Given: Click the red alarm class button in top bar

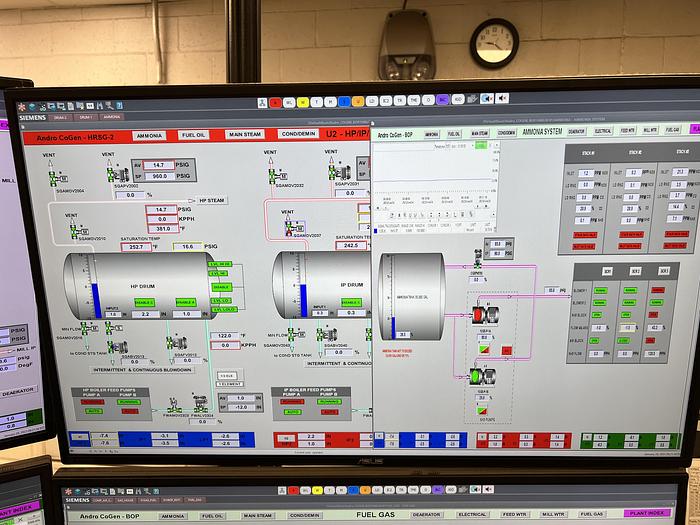Looking at the screenshot, I should point(275,103).
